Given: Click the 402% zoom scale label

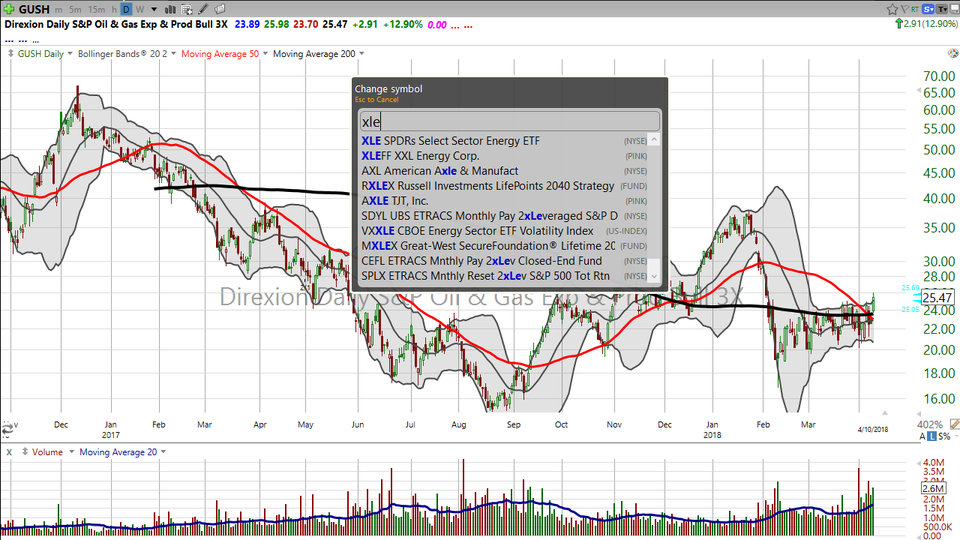Looking at the screenshot, I should click(930, 424).
